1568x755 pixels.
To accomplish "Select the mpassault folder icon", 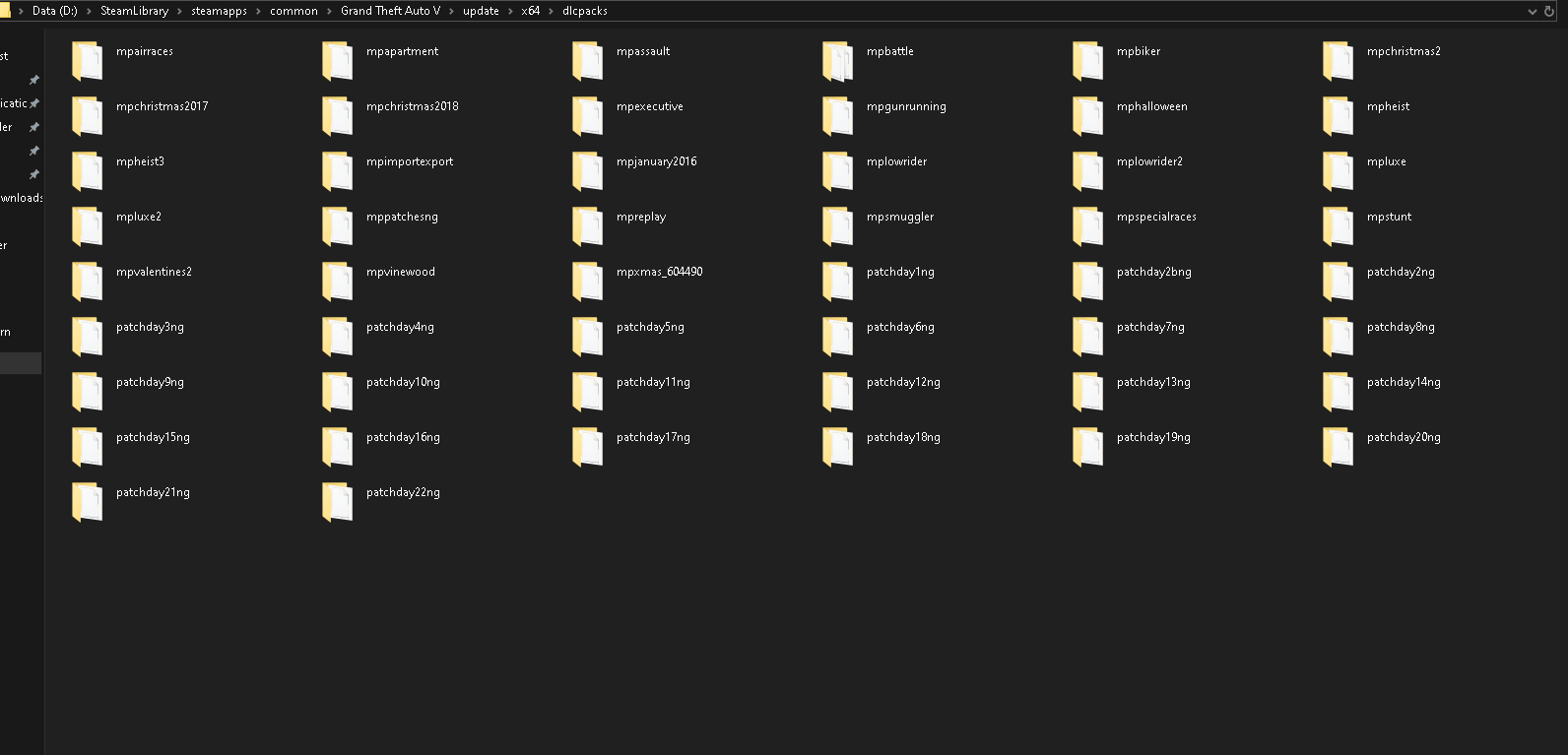I will 587,60.
